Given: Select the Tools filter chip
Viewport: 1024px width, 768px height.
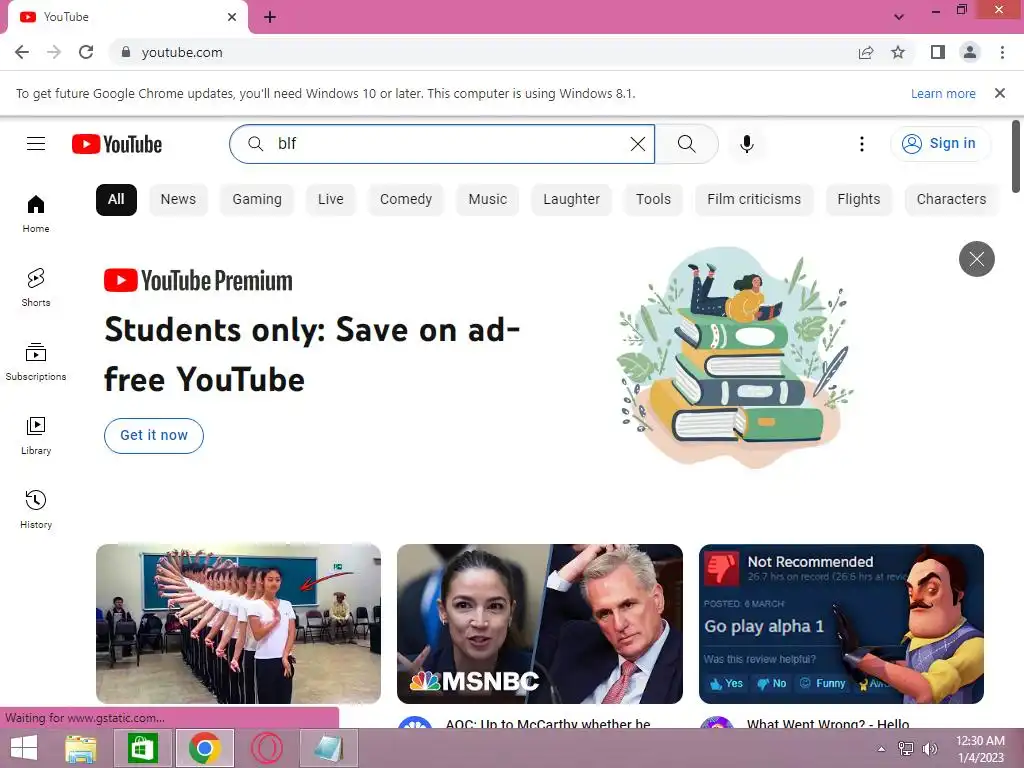Looking at the screenshot, I should [653, 199].
